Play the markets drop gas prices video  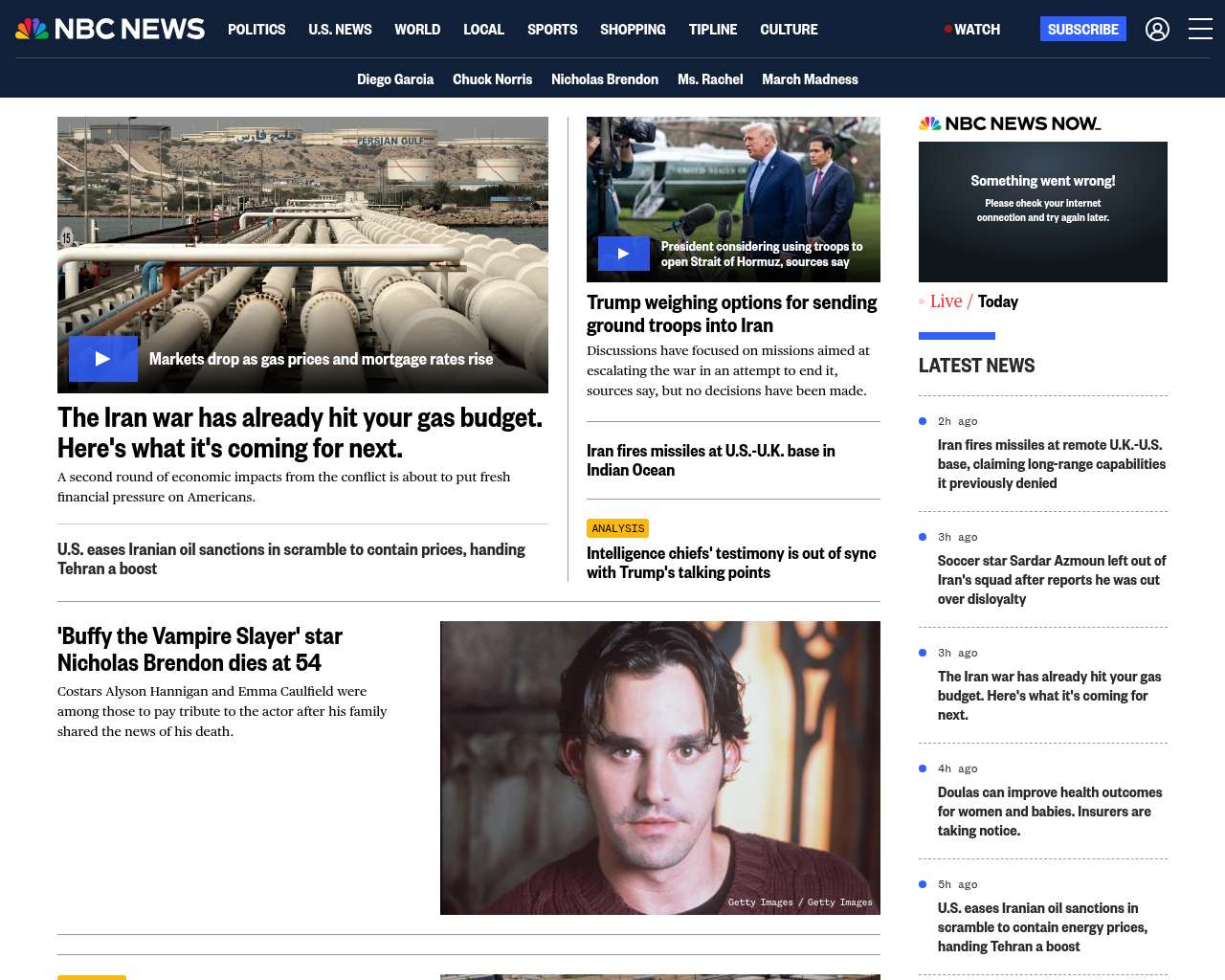pos(103,359)
